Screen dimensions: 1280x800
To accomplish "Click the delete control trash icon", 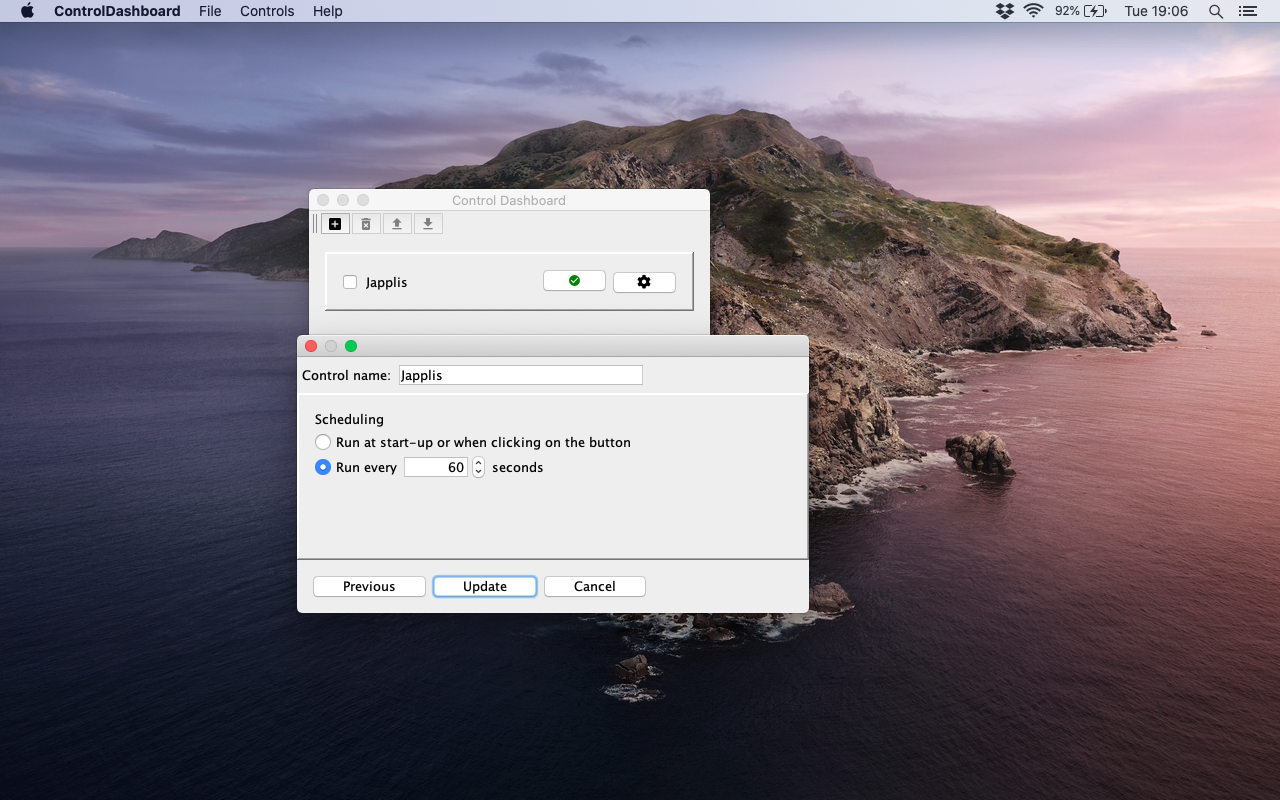I will pos(366,224).
